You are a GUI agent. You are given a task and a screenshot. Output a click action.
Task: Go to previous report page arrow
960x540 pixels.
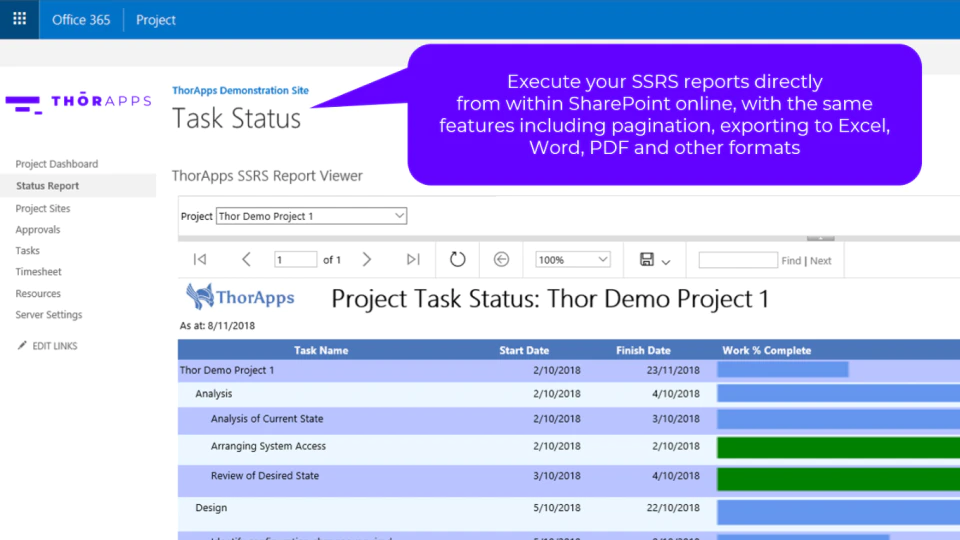pos(246,260)
